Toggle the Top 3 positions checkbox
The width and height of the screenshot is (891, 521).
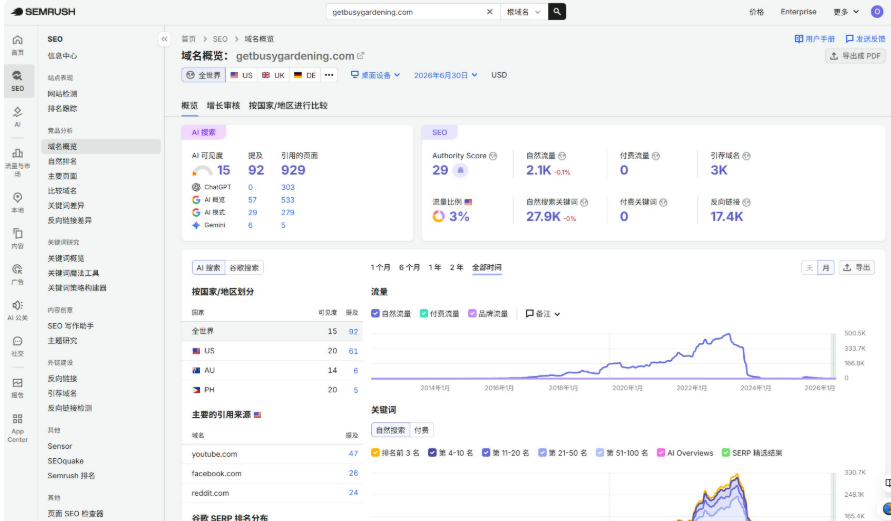click(x=375, y=453)
